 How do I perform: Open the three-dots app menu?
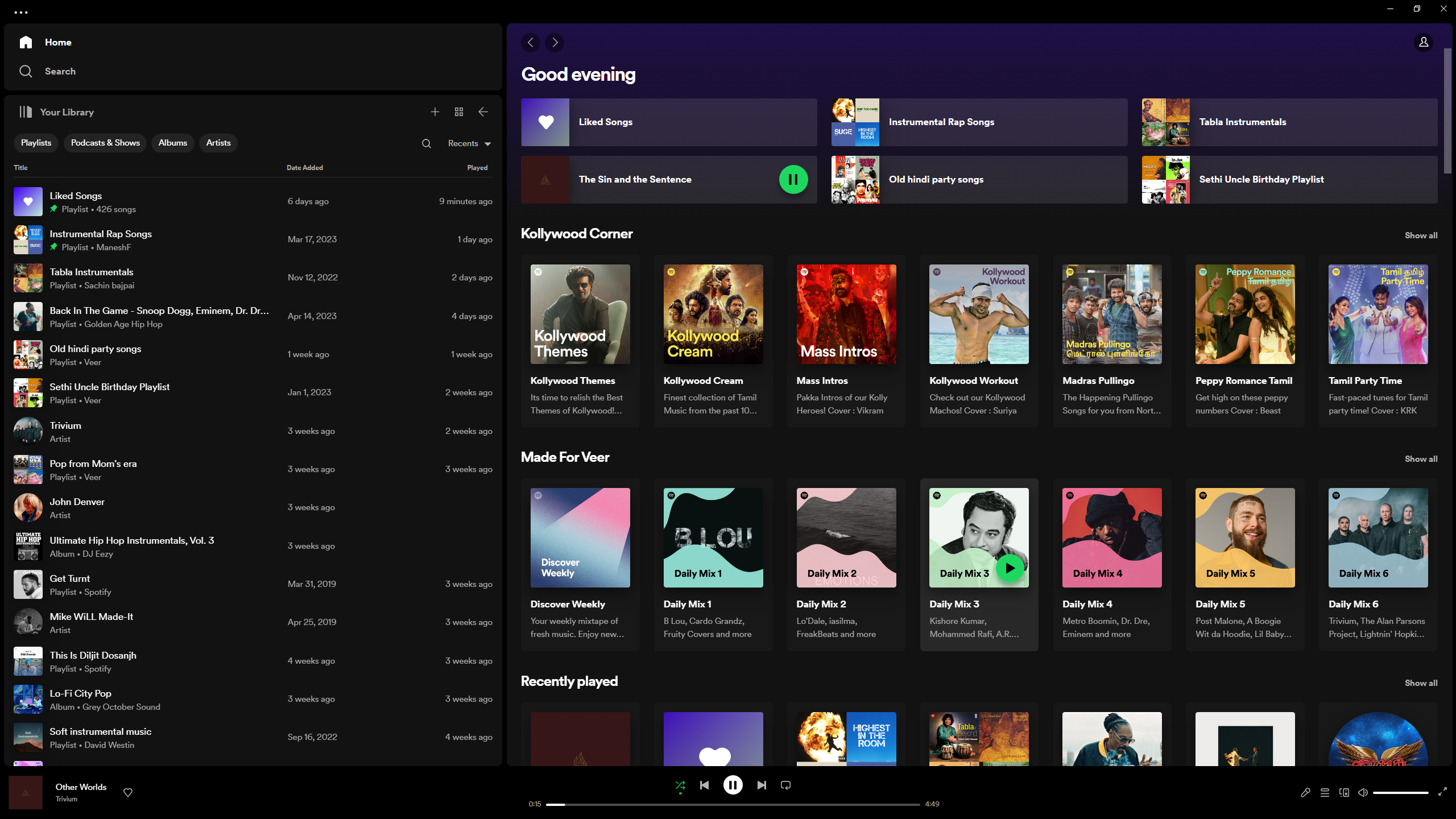pyautogui.click(x=21, y=12)
